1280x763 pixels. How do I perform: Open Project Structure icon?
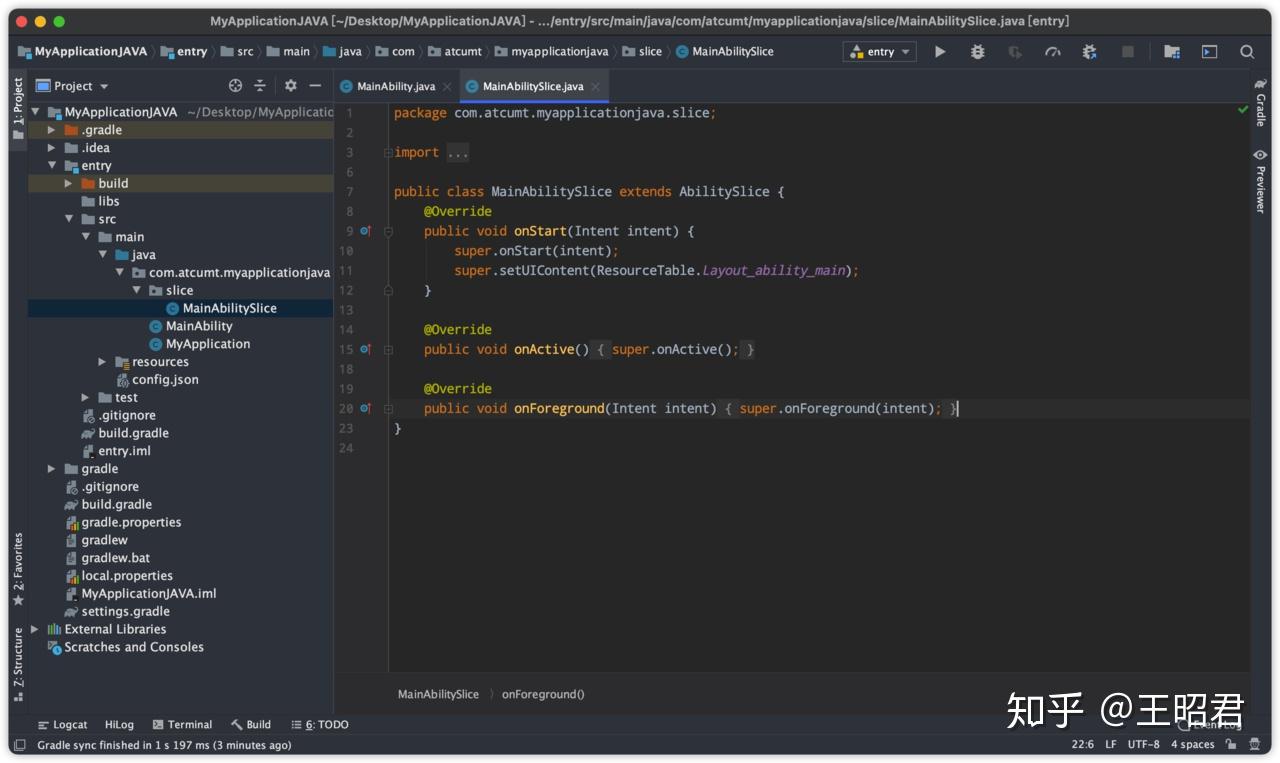[x=1172, y=52]
